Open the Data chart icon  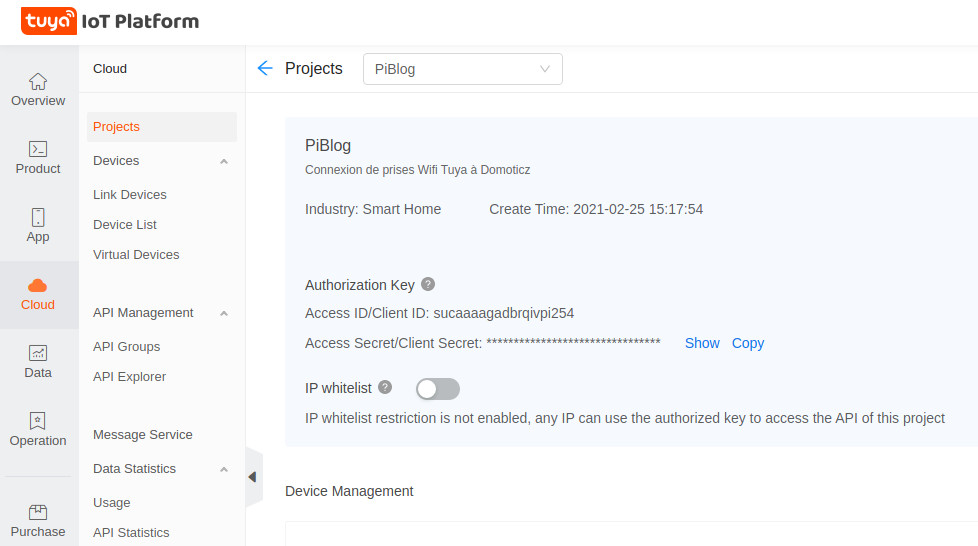38,353
